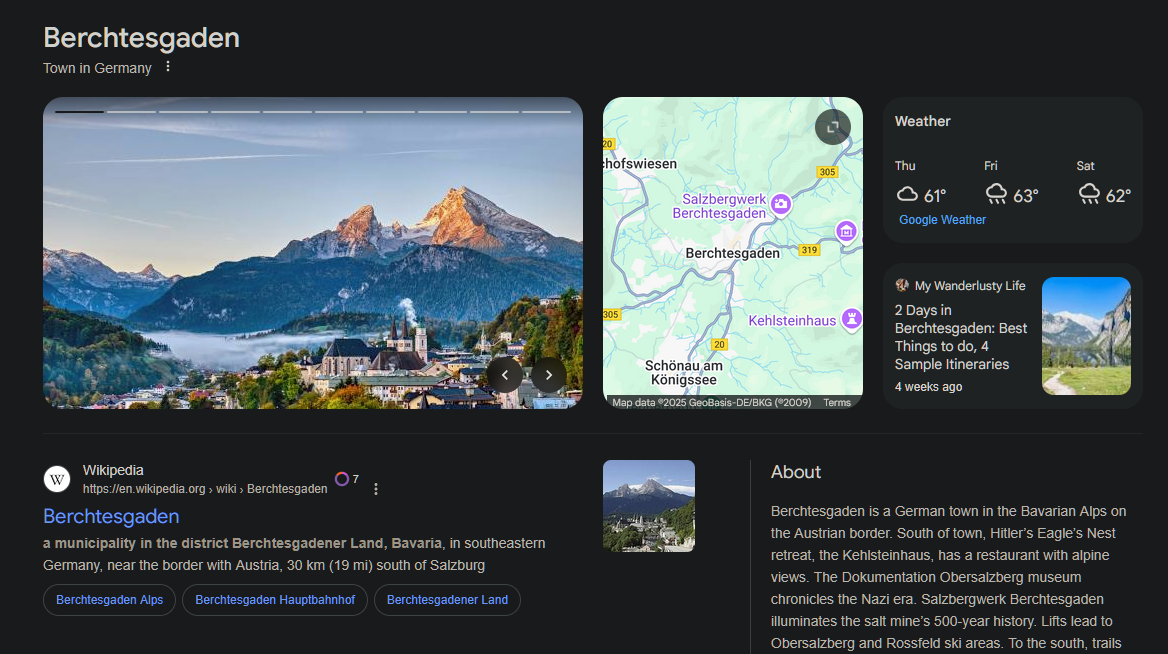Click the Berchtesgaden Alps chip
Image resolution: width=1168 pixels, height=654 pixels.
(x=110, y=600)
